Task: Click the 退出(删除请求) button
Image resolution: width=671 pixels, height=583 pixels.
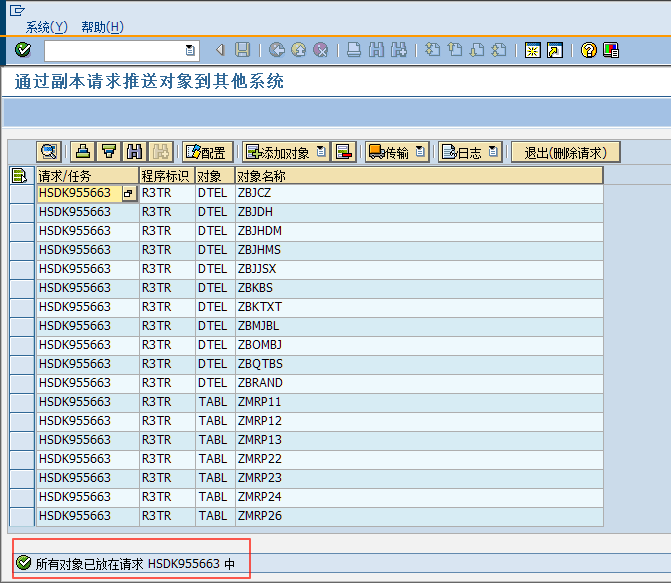Action: [565, 152]
